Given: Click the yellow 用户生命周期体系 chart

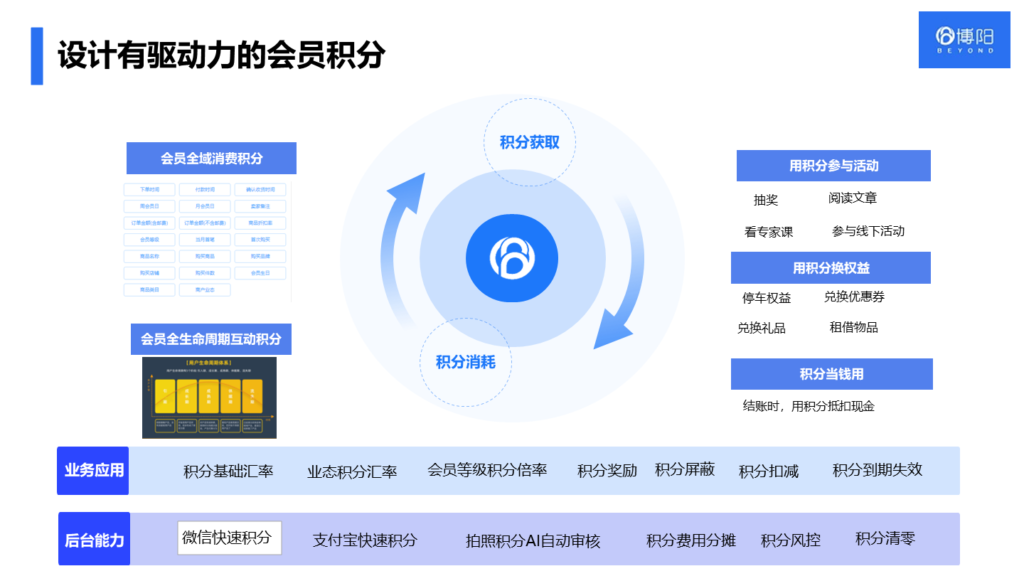Looking at the screenshot, I should pos(212,398).
